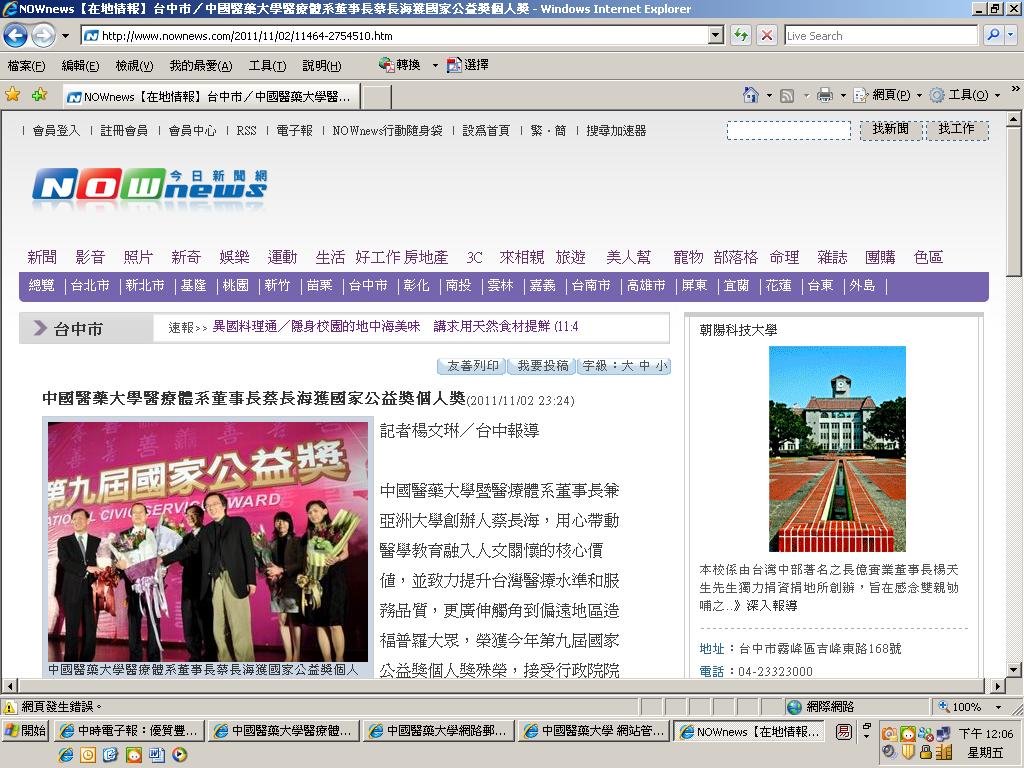Select 高雄市 in the purple region bar

click(647, 285)
